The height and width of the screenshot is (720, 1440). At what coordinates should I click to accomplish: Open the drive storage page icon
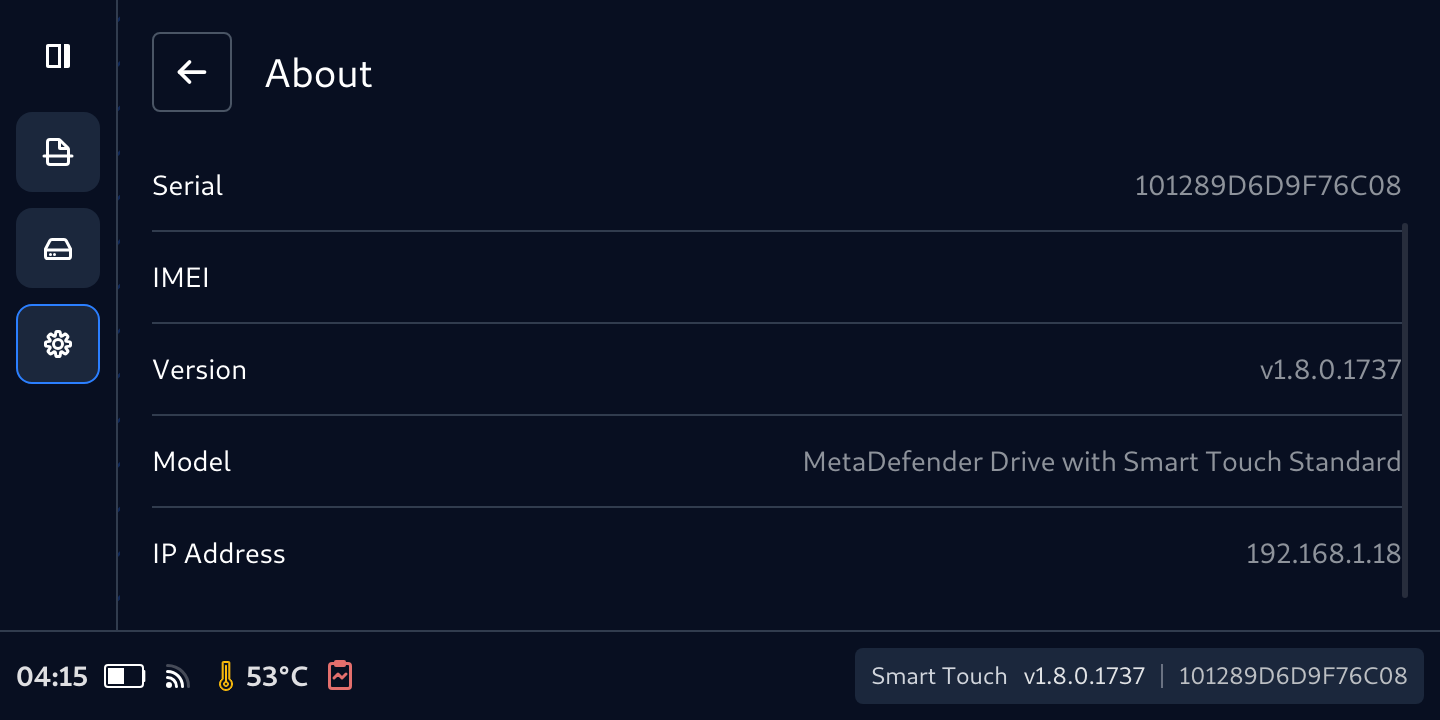coord(58,248)
